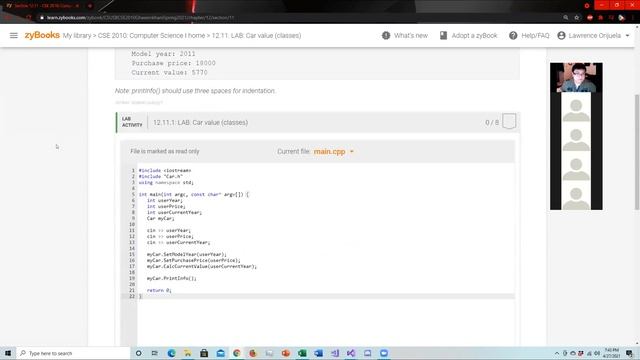Launch Microsoft Edge from taskbar
640x360 pixels.
tap(171, 353)
